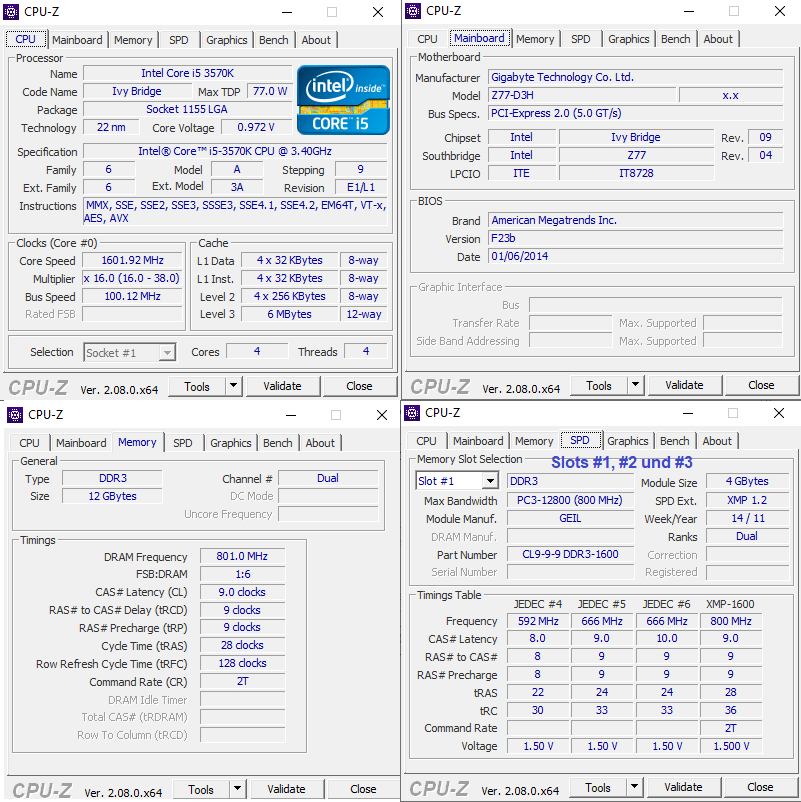The height and width of the screenshot is (802, 801).
Task: Select Graphics tab in Mainboard window
Action: click(629, 39)
